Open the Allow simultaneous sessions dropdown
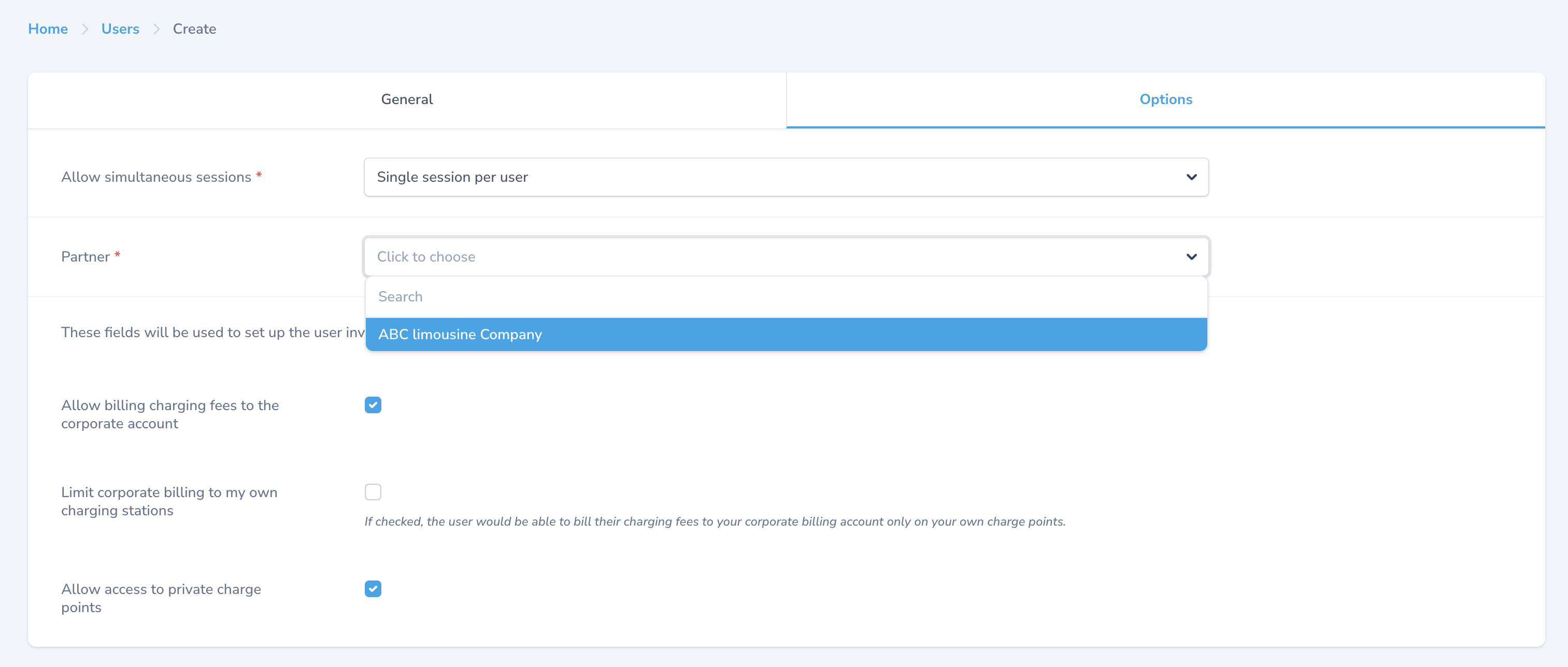The height and width of the screenshot is (667, 1568). pos(785,177)
